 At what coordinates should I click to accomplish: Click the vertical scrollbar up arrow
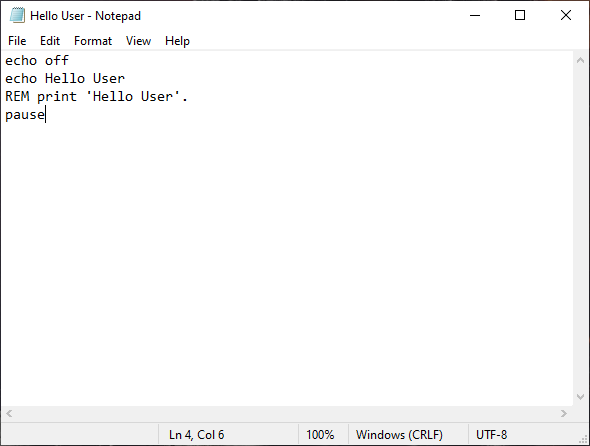(x=580, y=60)
